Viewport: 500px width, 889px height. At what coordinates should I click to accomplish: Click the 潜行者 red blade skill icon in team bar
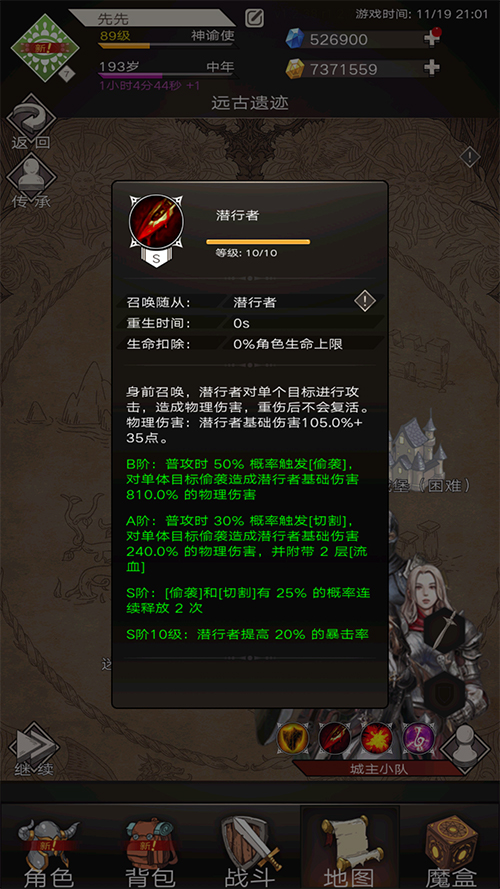(334, 738)
